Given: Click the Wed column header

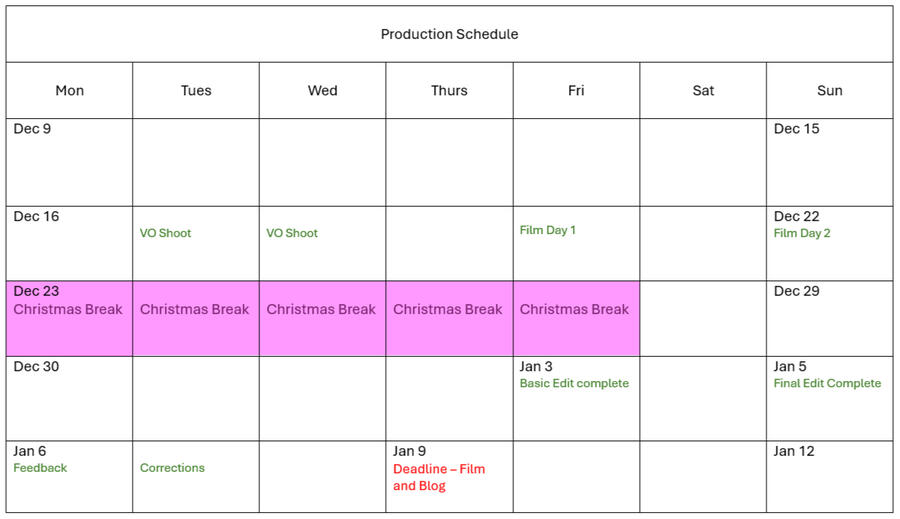Looking at the screenshot, I should pyautogui.click(x=322, y=91).
